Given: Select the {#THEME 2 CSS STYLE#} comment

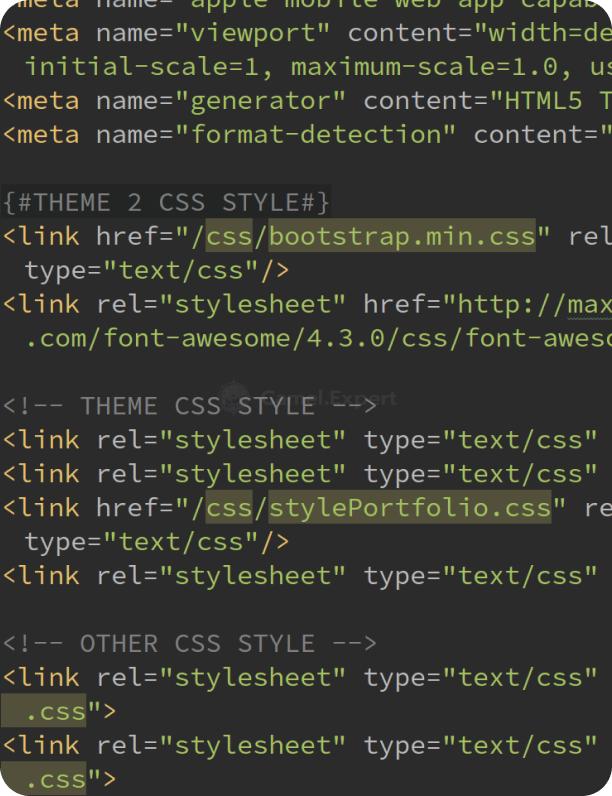Looking at the screenshot, I should (166, 203).
